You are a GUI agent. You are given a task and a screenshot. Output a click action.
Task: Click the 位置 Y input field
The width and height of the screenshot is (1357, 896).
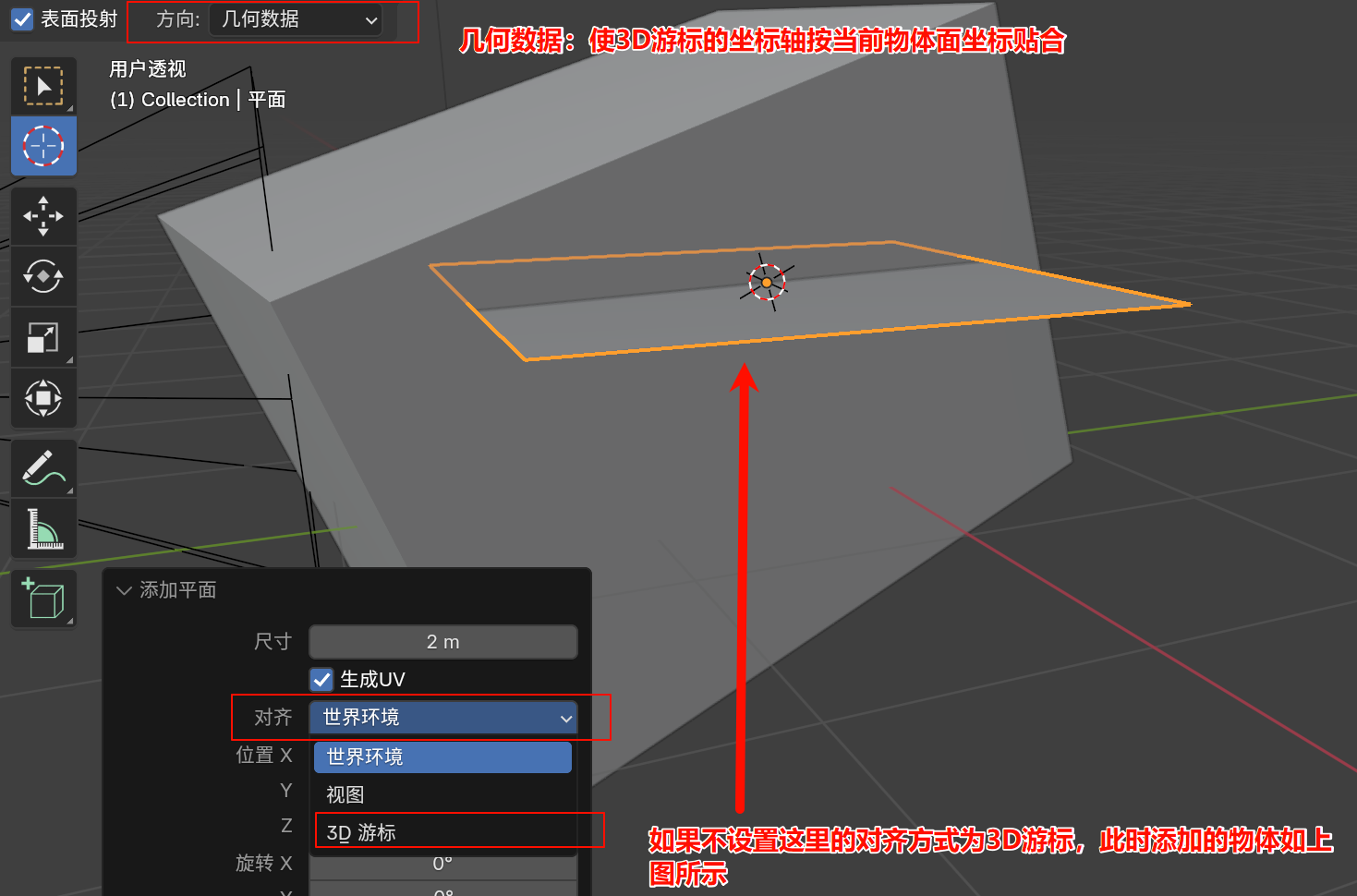[x=442, y=790]
